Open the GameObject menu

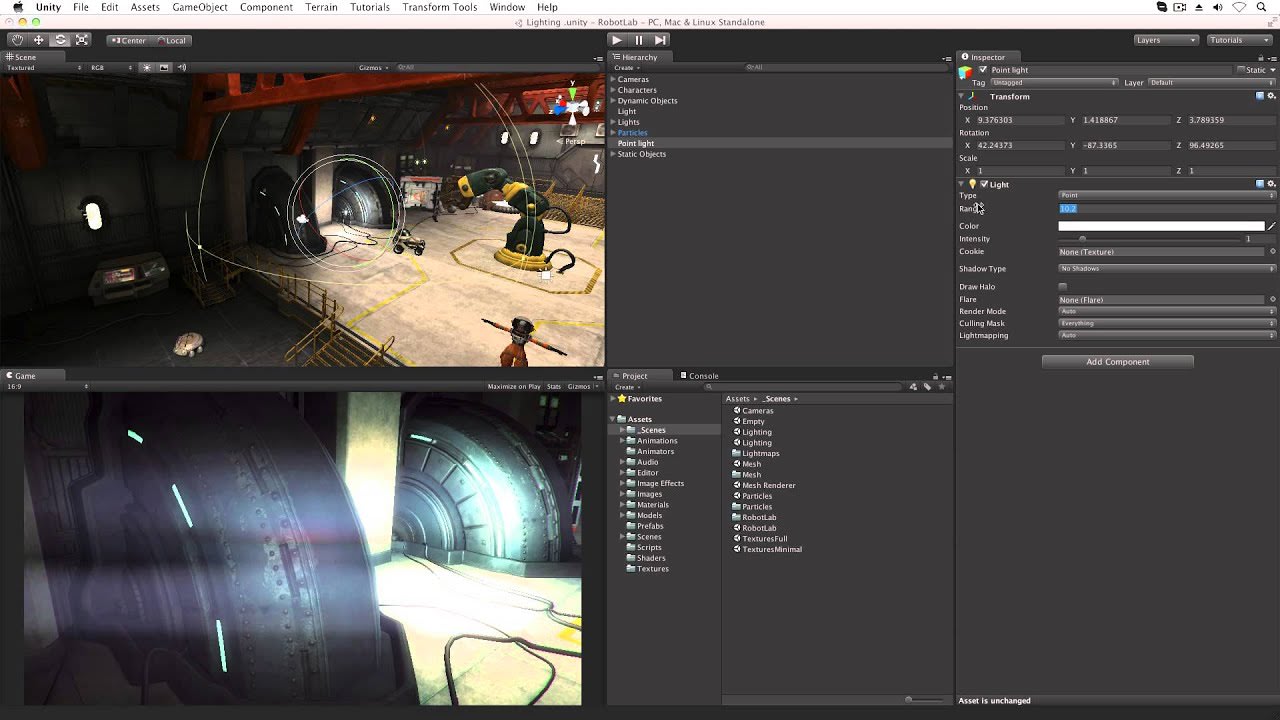(x=201, y=7)
